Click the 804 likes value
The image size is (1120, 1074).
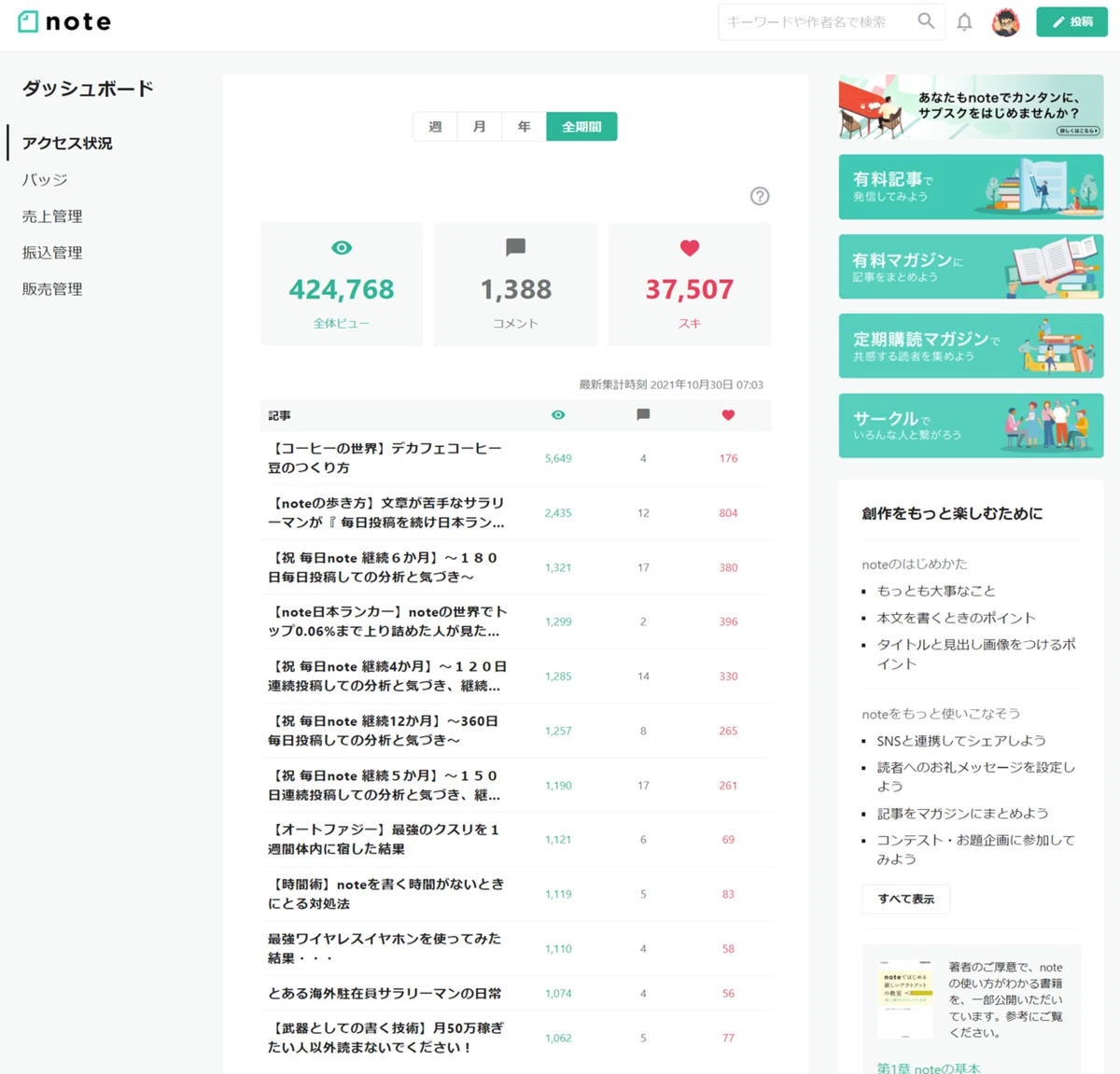click(x=728, y=513)
